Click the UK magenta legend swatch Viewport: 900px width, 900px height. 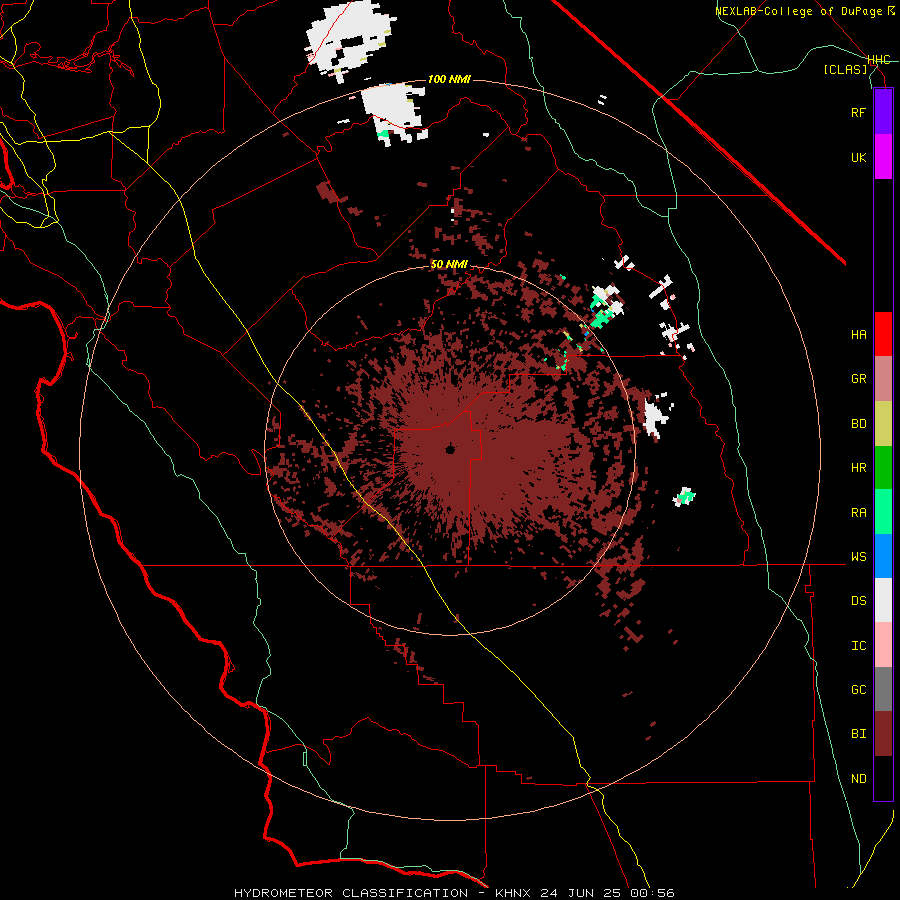tap(883, 157)
